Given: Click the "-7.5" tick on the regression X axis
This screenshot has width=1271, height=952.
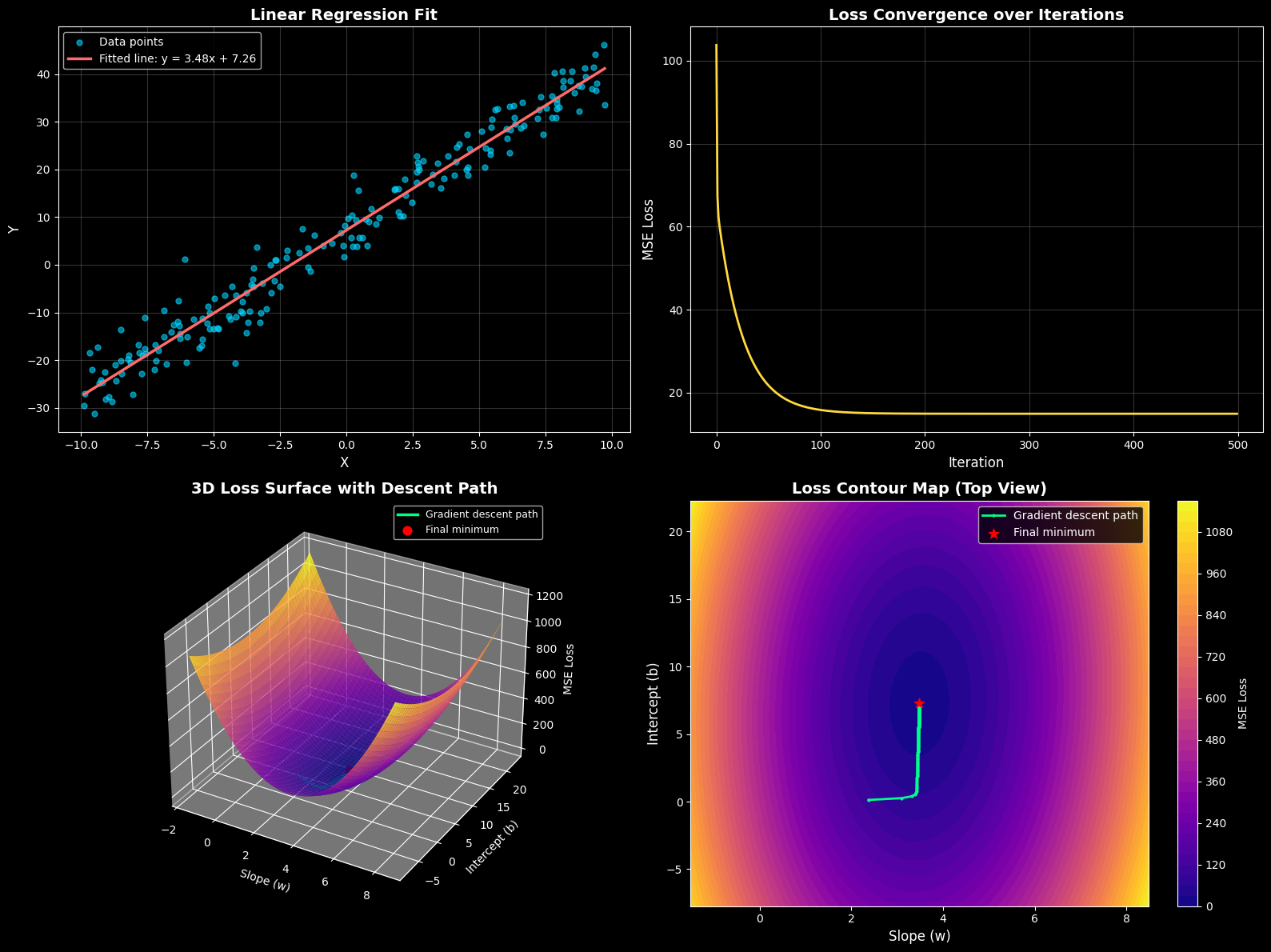Looking at the screenshot, I should click(146, 444).
